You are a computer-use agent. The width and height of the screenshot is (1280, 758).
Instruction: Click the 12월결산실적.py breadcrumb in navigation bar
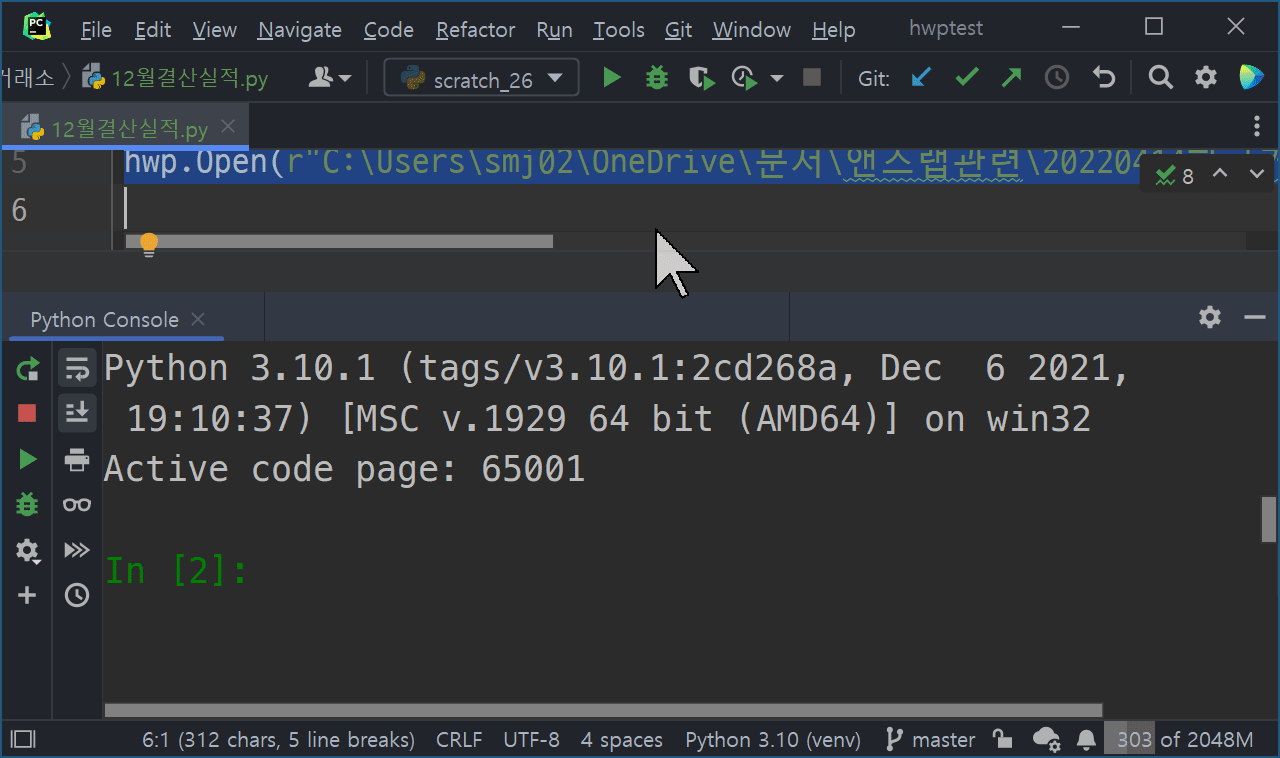click(x=175, y=78)
